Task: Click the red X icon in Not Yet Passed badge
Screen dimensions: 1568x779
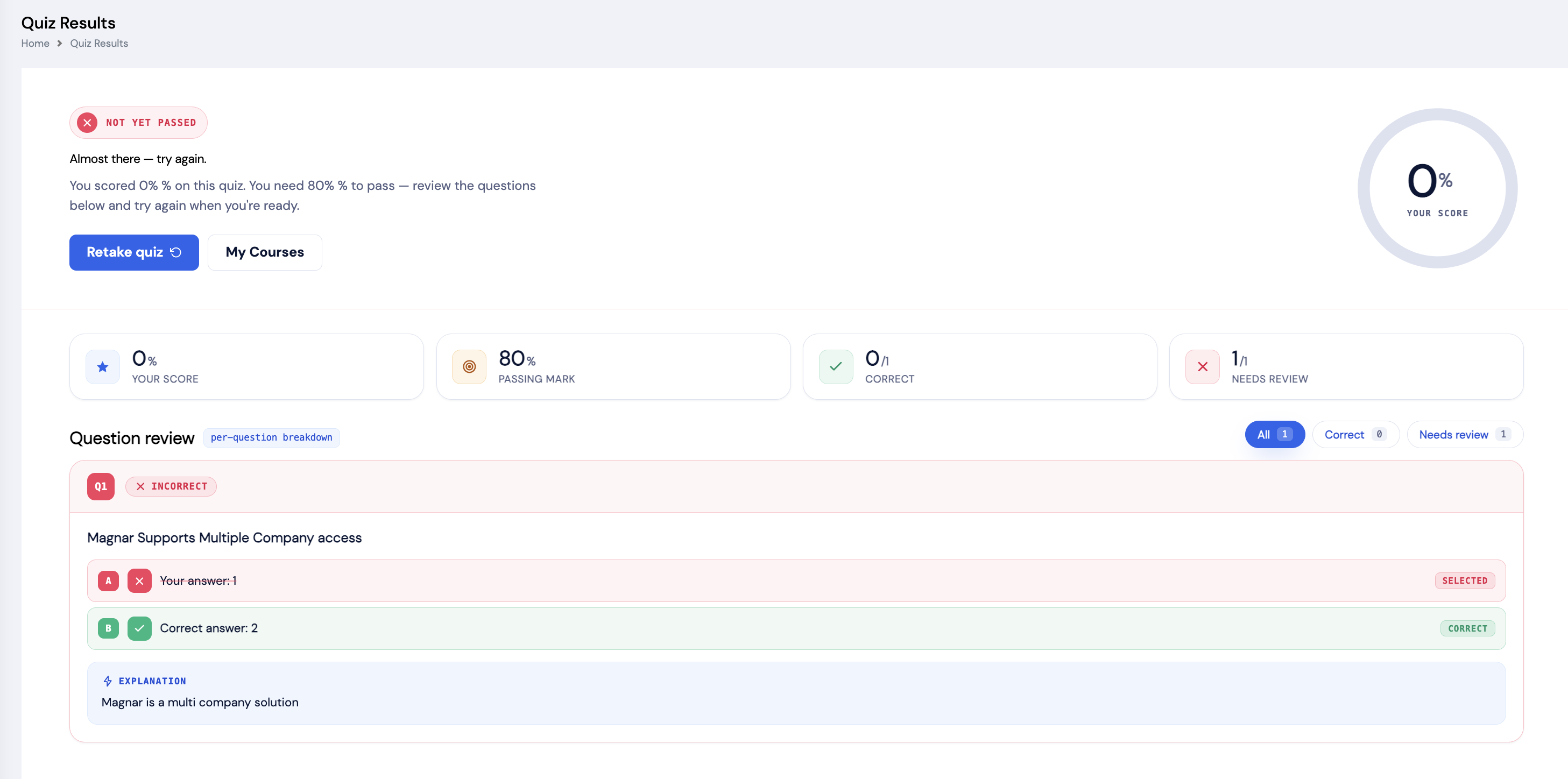Action: point(87,122)
